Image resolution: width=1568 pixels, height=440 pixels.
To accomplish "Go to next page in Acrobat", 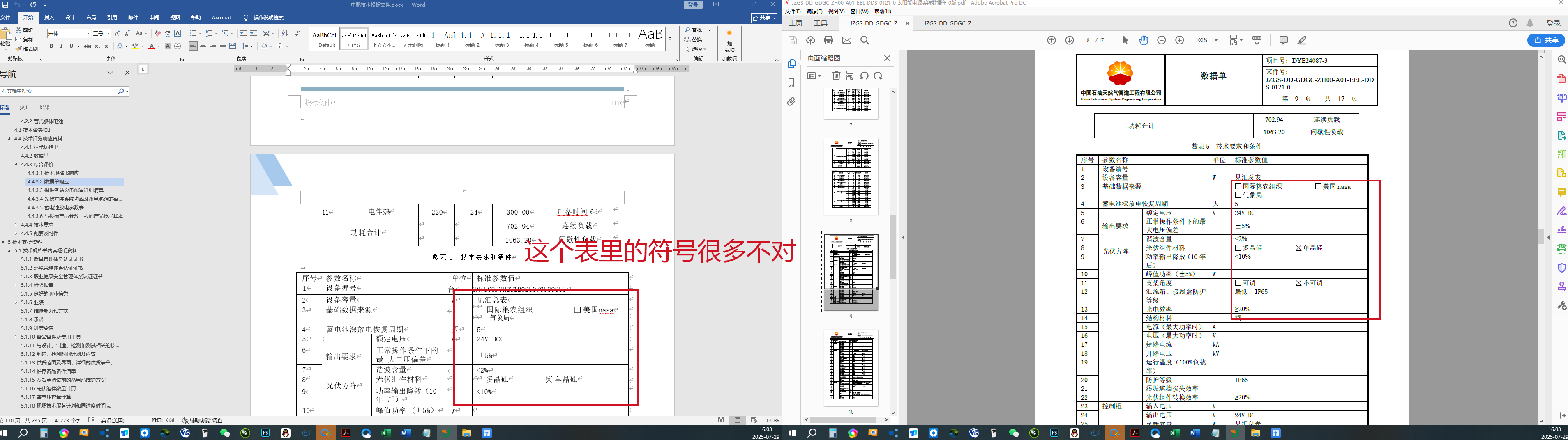I will [x=1070, y=40].
